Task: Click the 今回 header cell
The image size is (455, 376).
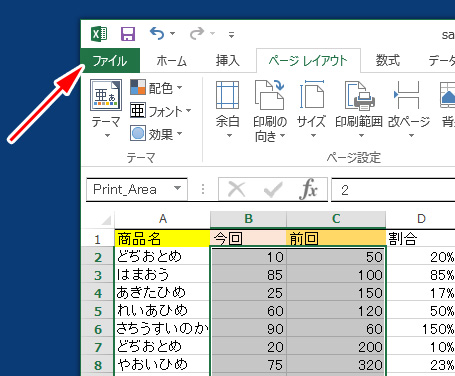Action: (x=248, y=239)
